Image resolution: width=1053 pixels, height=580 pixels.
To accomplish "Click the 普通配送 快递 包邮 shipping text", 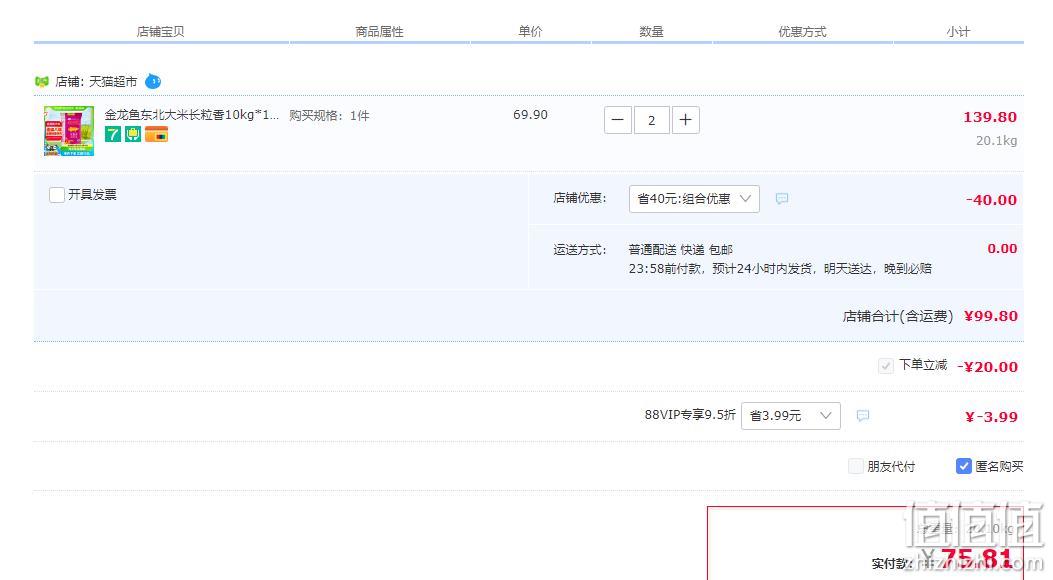I will tap(680, 250).
